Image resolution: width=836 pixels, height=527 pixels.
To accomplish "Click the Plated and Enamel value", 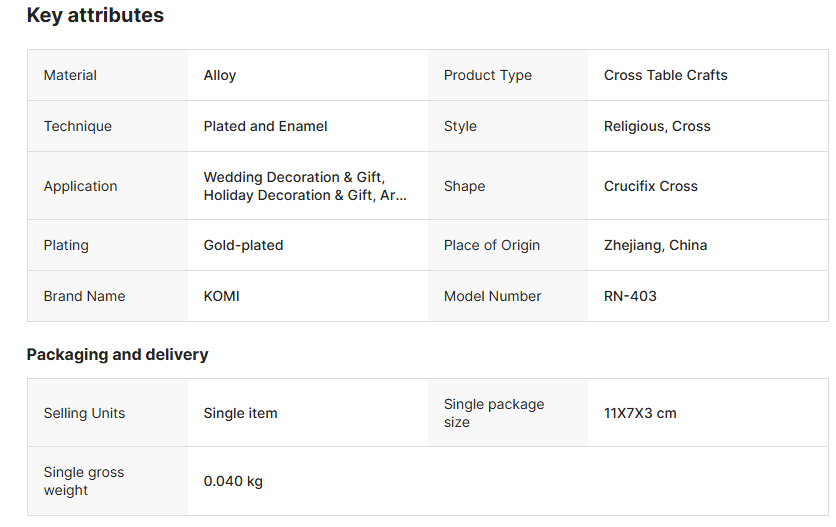I will pos(265,126).
